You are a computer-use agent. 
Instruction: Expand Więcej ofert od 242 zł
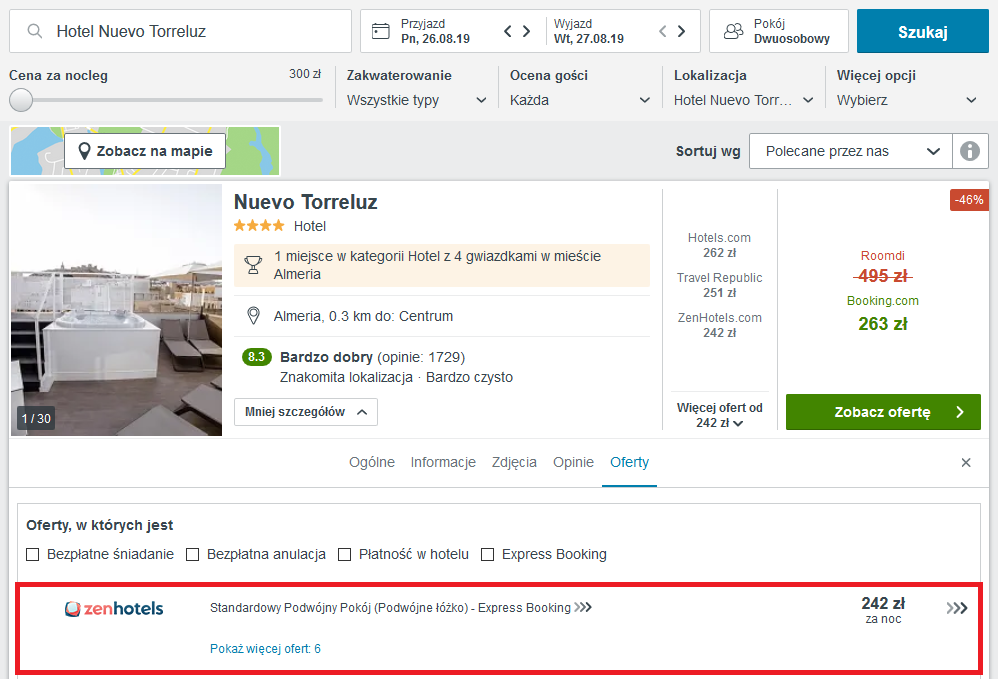point(719,415)
